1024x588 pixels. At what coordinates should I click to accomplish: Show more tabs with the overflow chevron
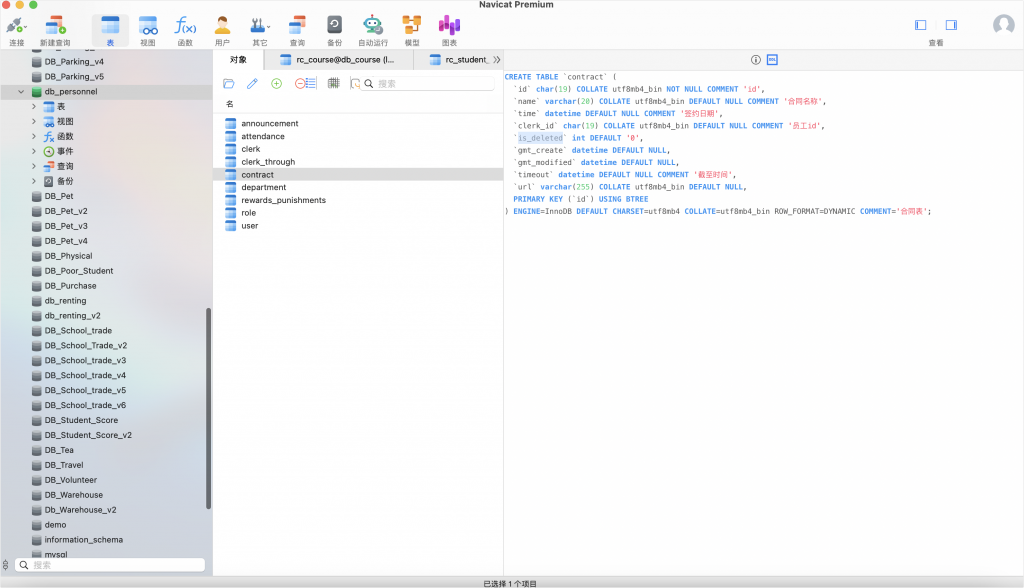click(497, 60)
